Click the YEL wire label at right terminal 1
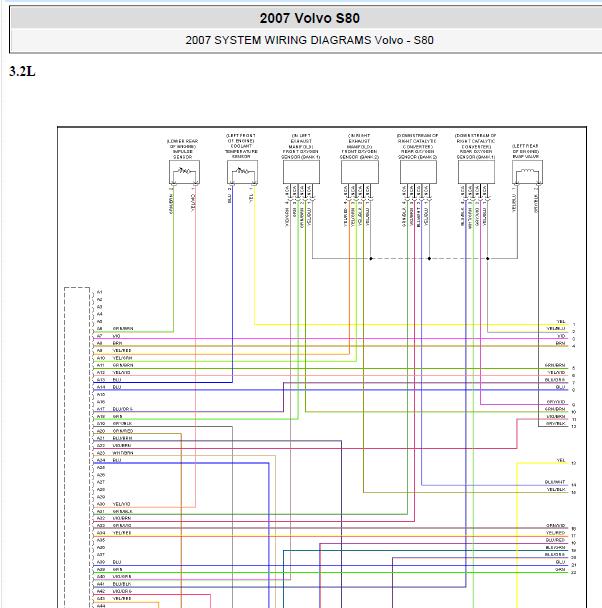This screenshot has width=602, height=608. pos(561,322)
